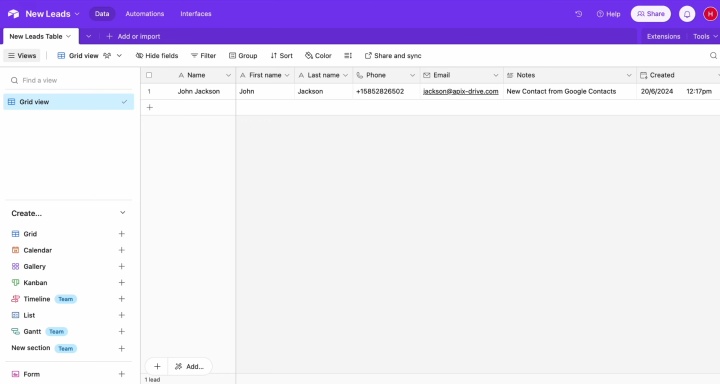Open the Color options button

pyautogui.click(x=318, y=56)
